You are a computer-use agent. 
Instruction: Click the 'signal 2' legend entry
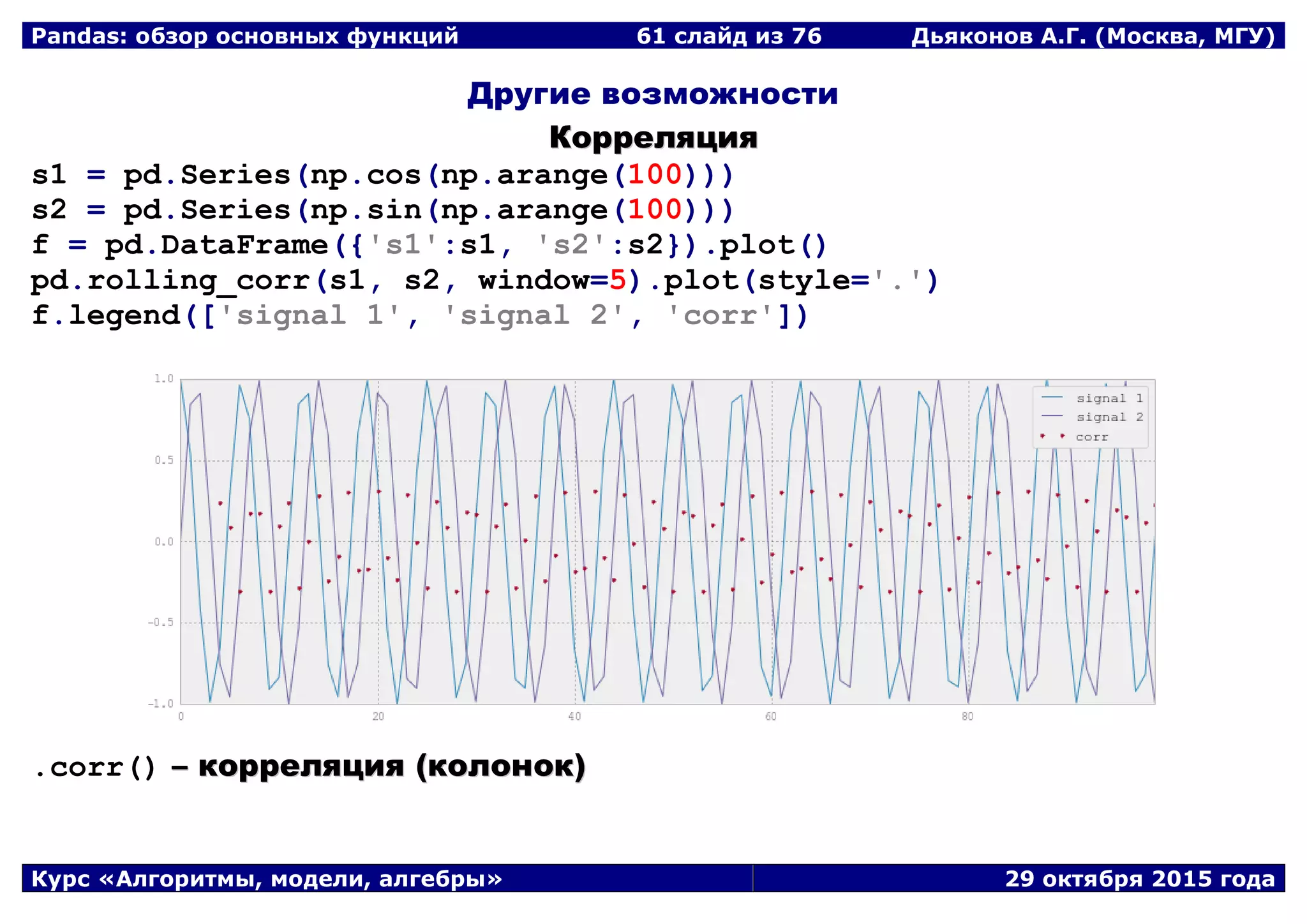click(1109, 417)
